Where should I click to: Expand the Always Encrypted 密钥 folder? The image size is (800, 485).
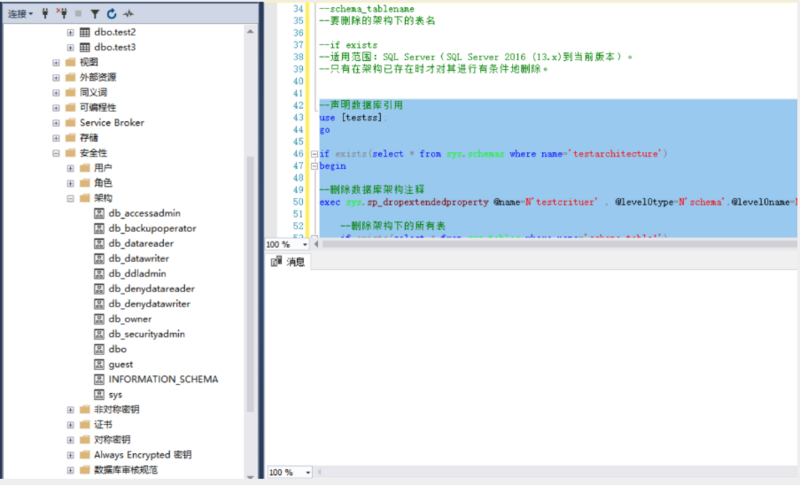pos(70,455)
